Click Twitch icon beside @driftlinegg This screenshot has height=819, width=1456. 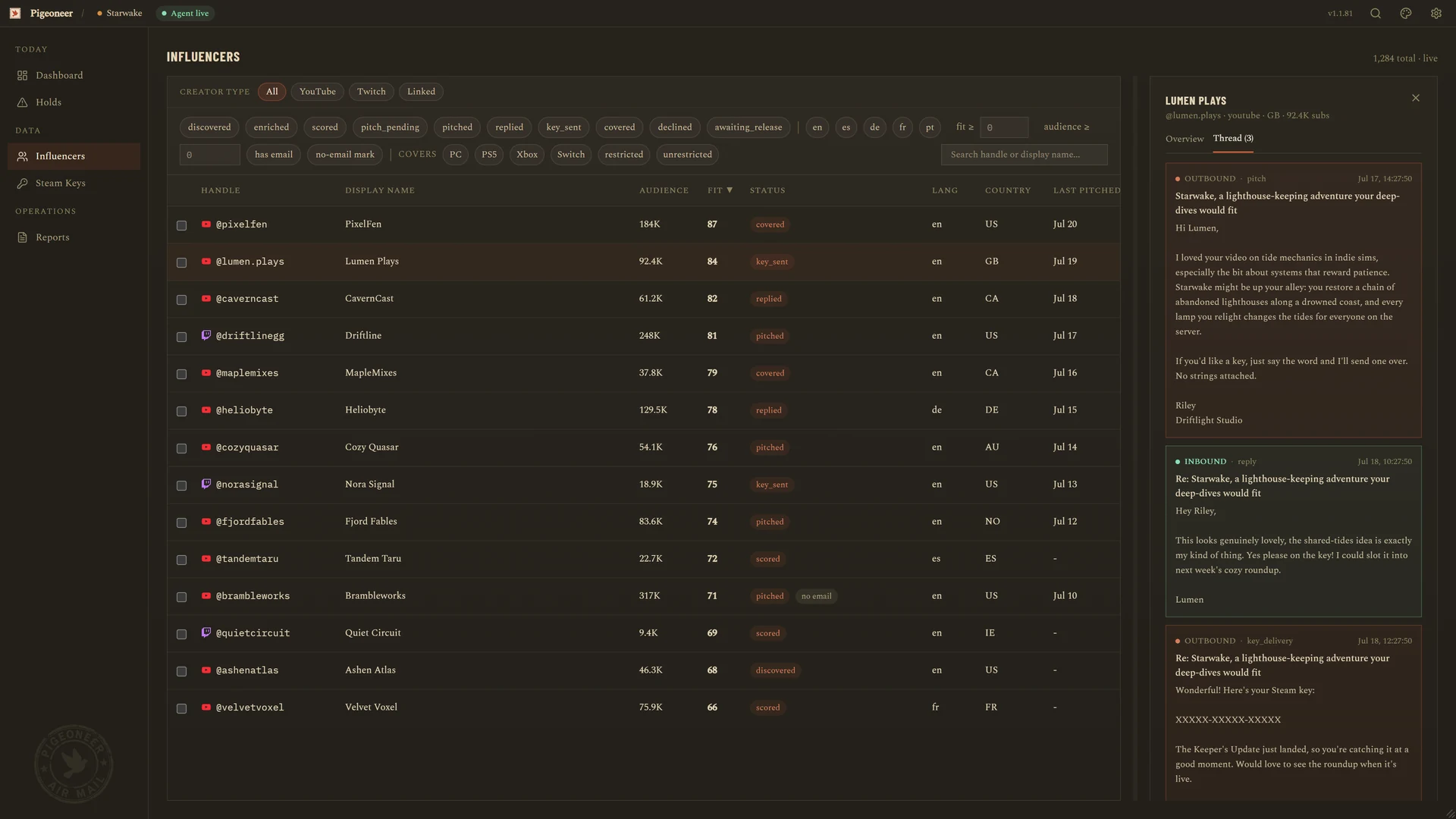pos(206,335)
